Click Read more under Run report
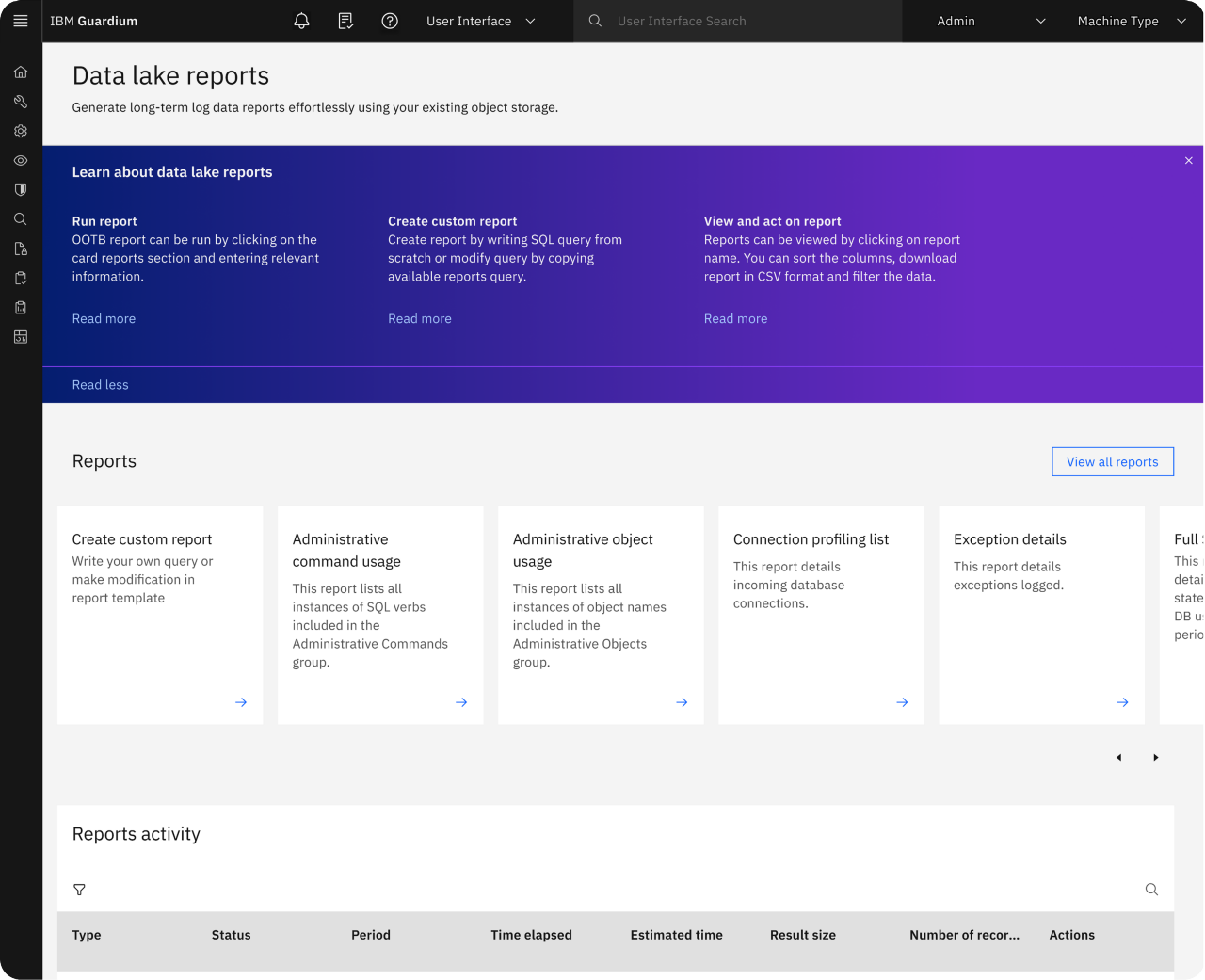This screenshot has width=1205, height=980. [x=104, y=319]
